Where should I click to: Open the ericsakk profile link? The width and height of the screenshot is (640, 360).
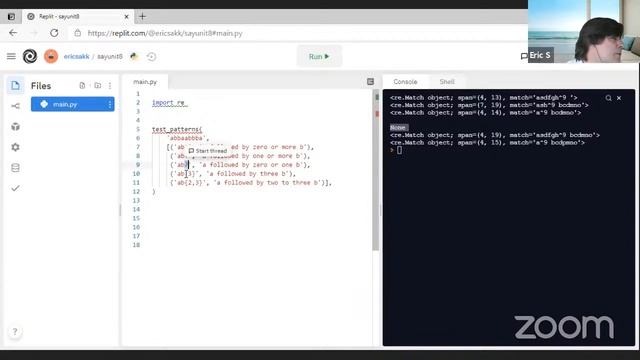coord(76,56)
